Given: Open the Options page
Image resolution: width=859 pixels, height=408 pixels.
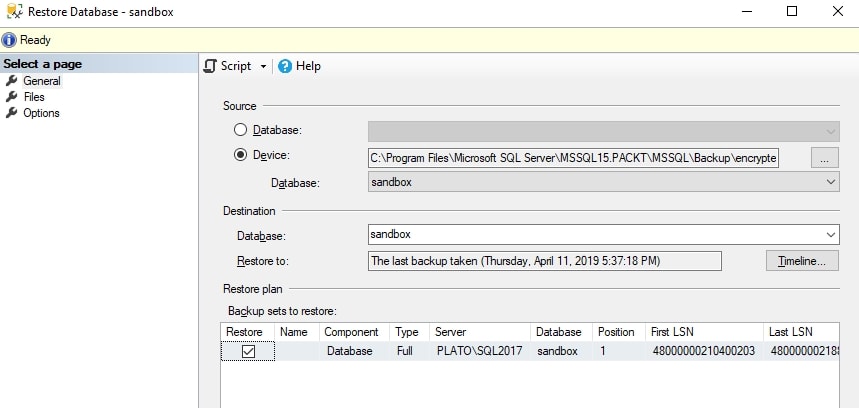Looking at the screenshot, I should 41,113.
